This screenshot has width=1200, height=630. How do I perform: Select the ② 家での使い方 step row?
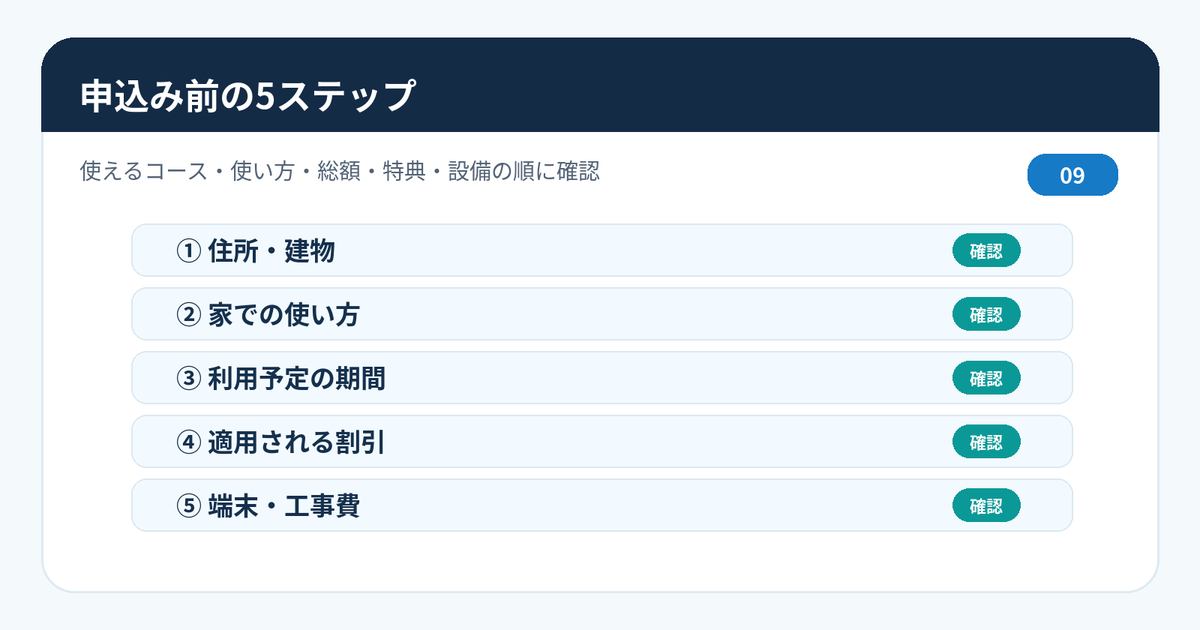(602, 314)
